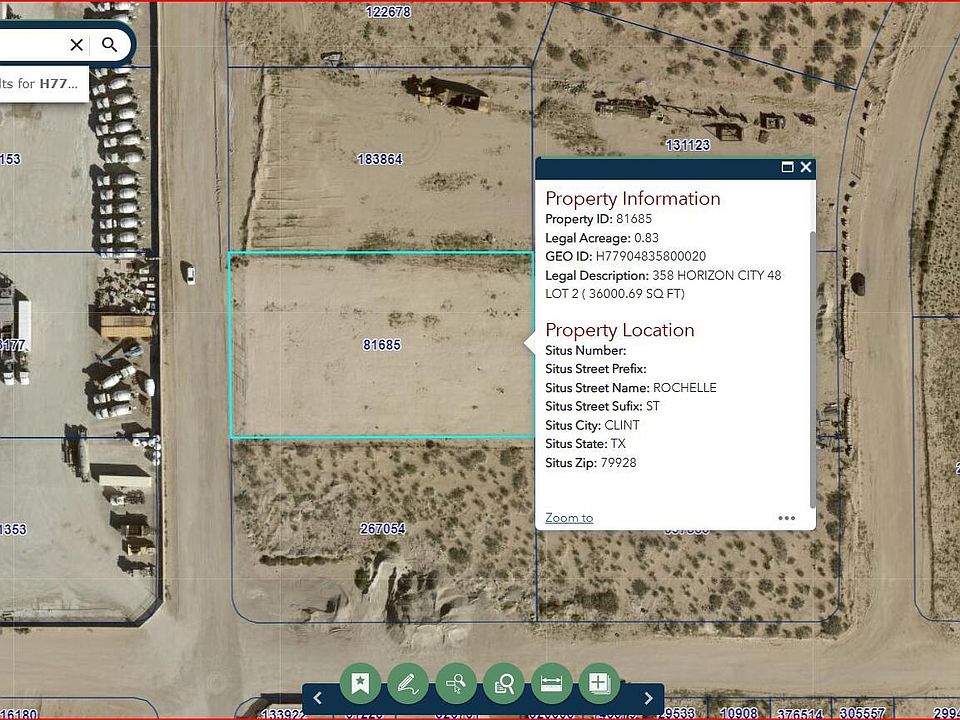Open the Bookmark widget in bottom toolbar
960x720 pixels.
point(360,683)
